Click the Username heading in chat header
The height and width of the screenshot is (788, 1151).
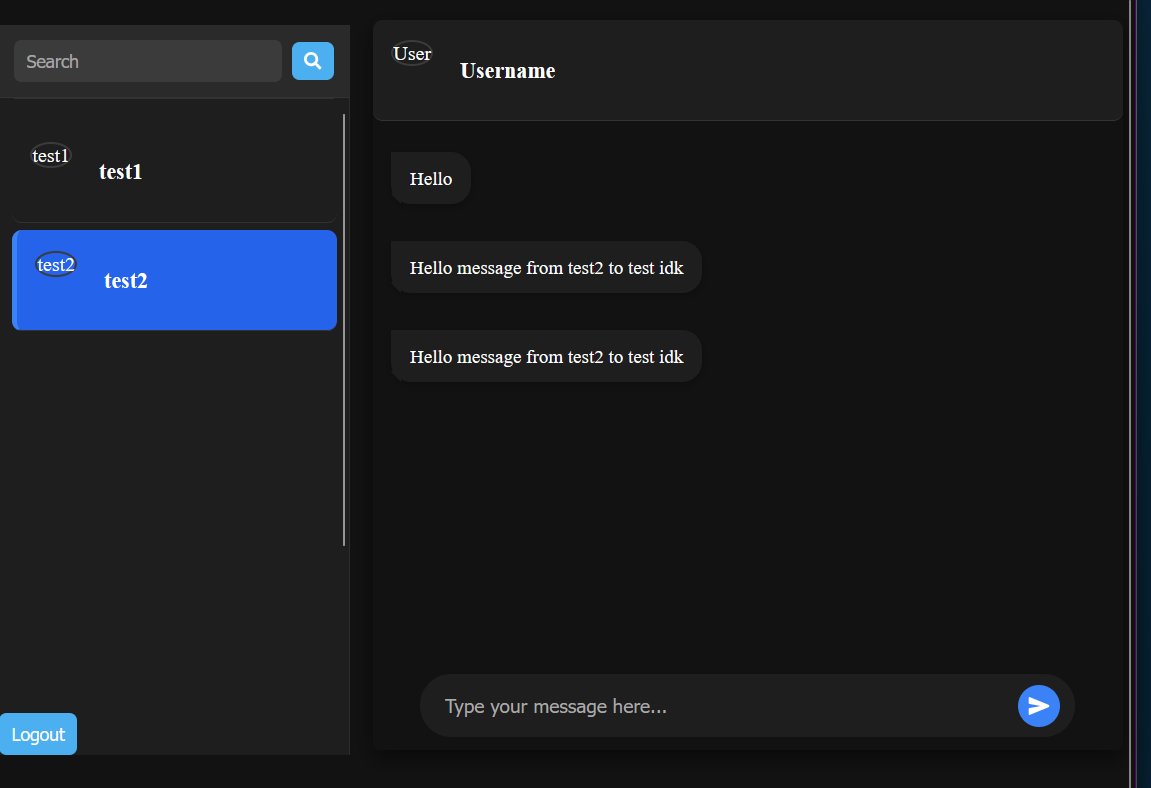(507, 71)
